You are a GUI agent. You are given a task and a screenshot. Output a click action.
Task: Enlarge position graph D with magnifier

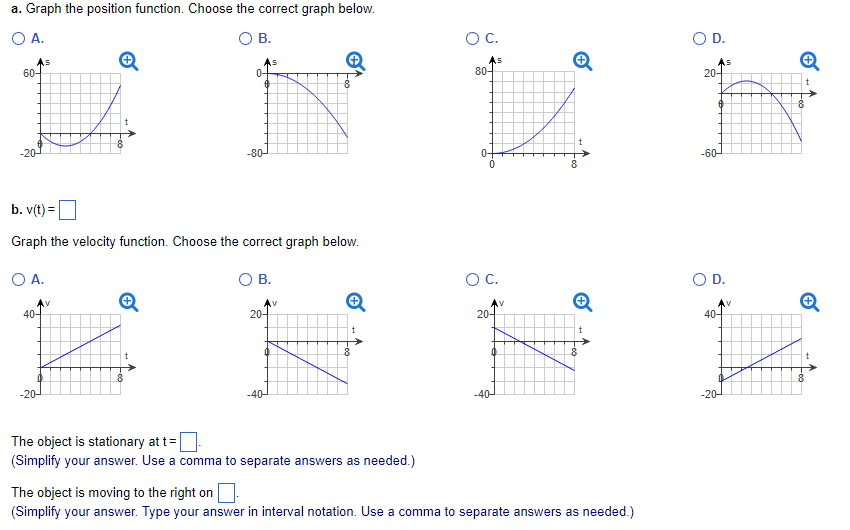pyautogui.click(x=808, y=62)
